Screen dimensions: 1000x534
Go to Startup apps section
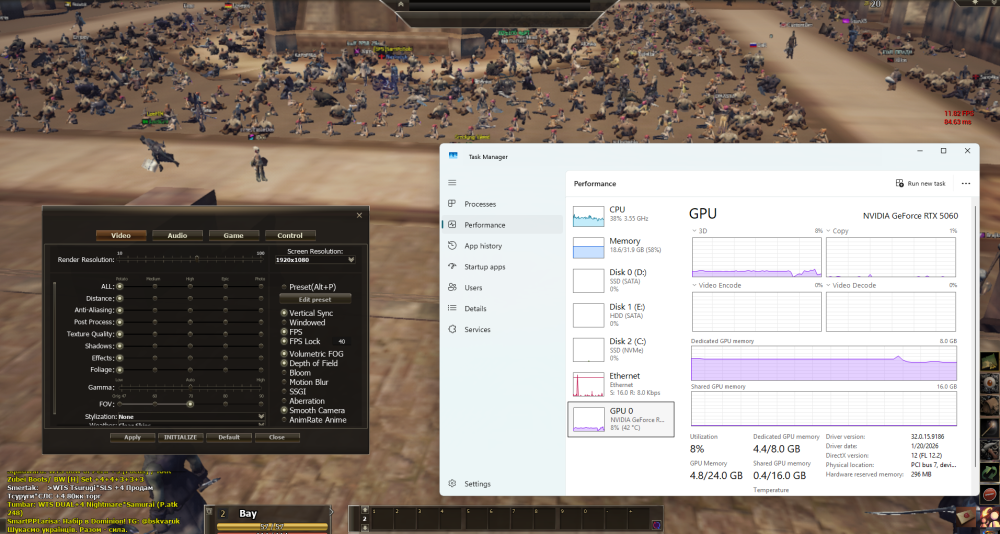[484, 267]
